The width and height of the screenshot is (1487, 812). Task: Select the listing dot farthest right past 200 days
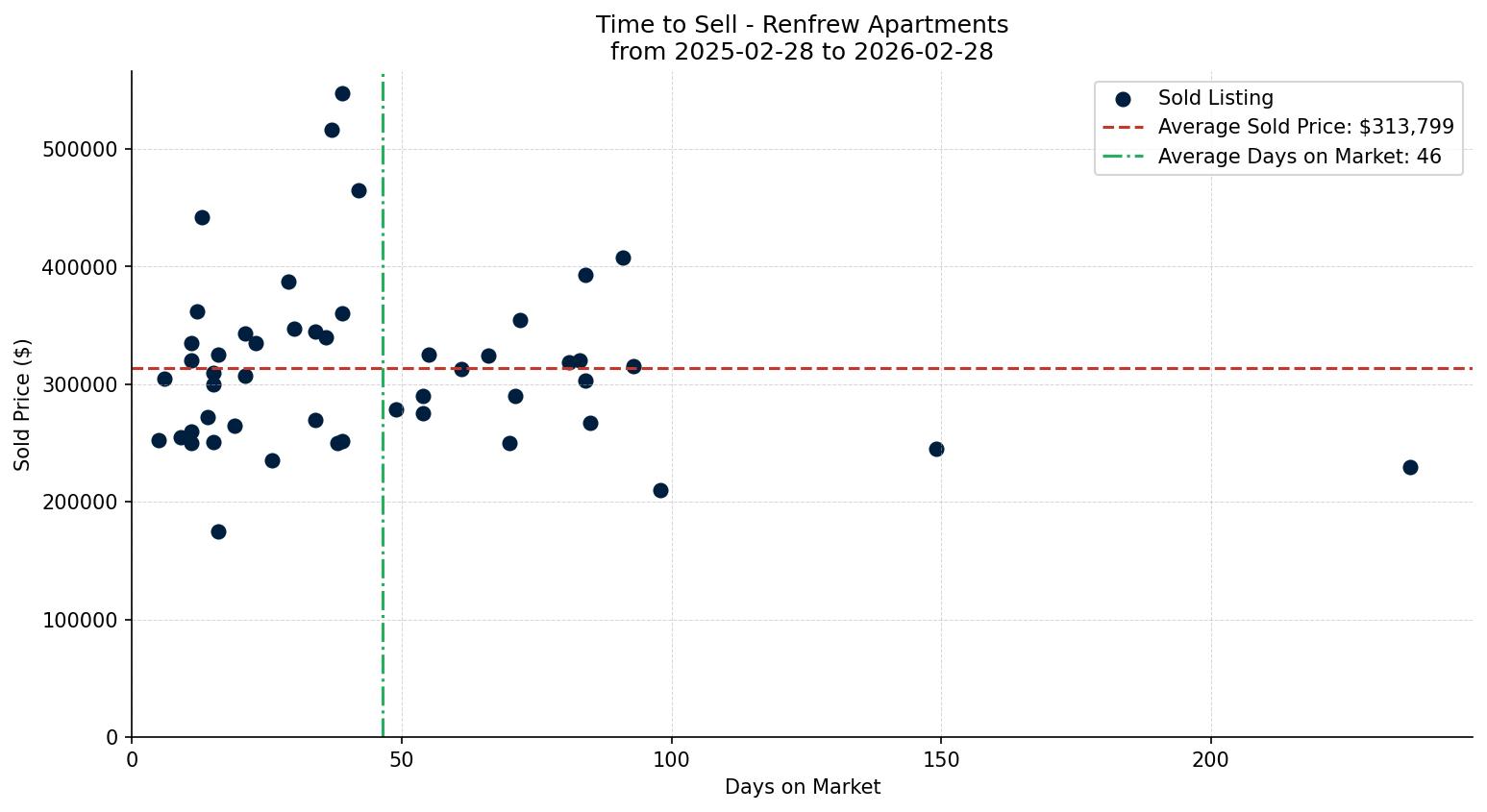[x=1410, y=467]
